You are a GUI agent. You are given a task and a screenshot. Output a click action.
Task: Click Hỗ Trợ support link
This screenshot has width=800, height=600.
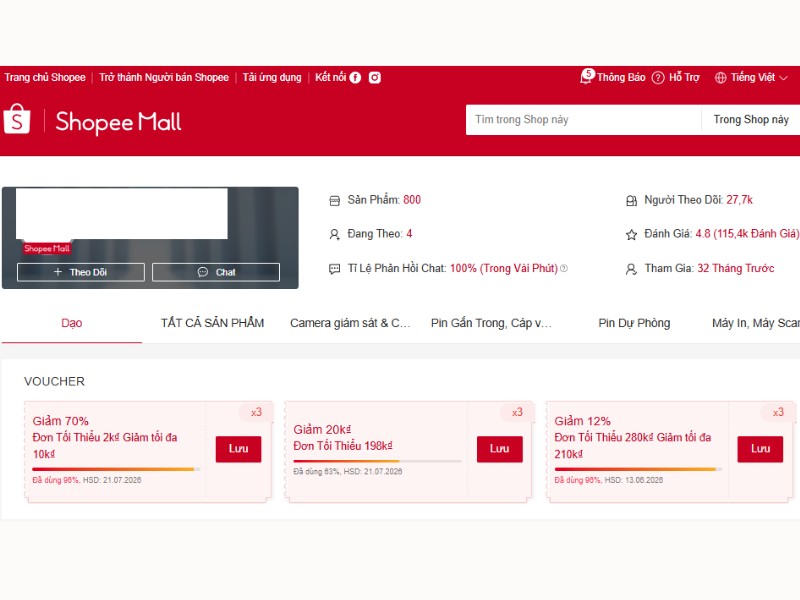click(x=684, y=78)
